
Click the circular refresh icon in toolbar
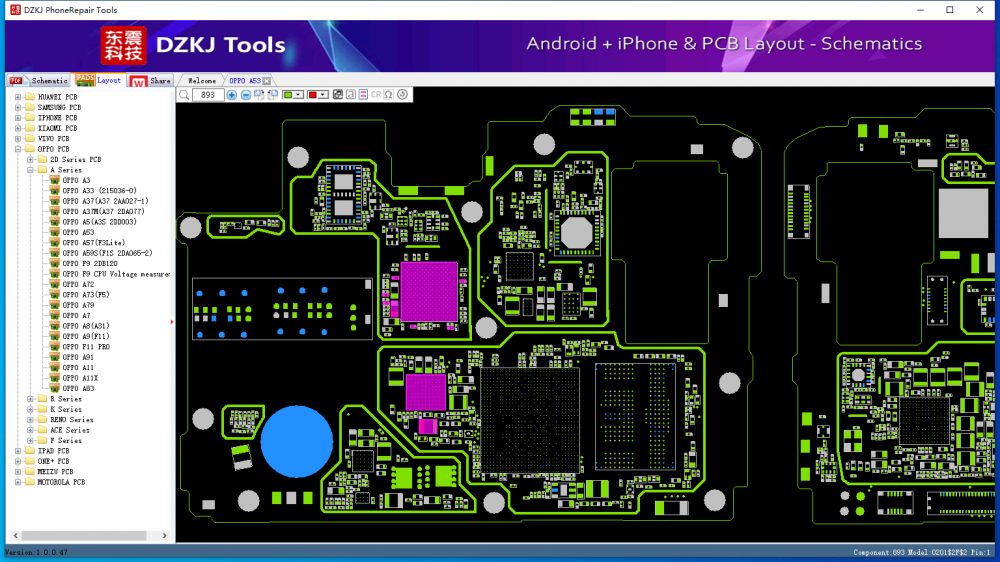tap(402, 95)
